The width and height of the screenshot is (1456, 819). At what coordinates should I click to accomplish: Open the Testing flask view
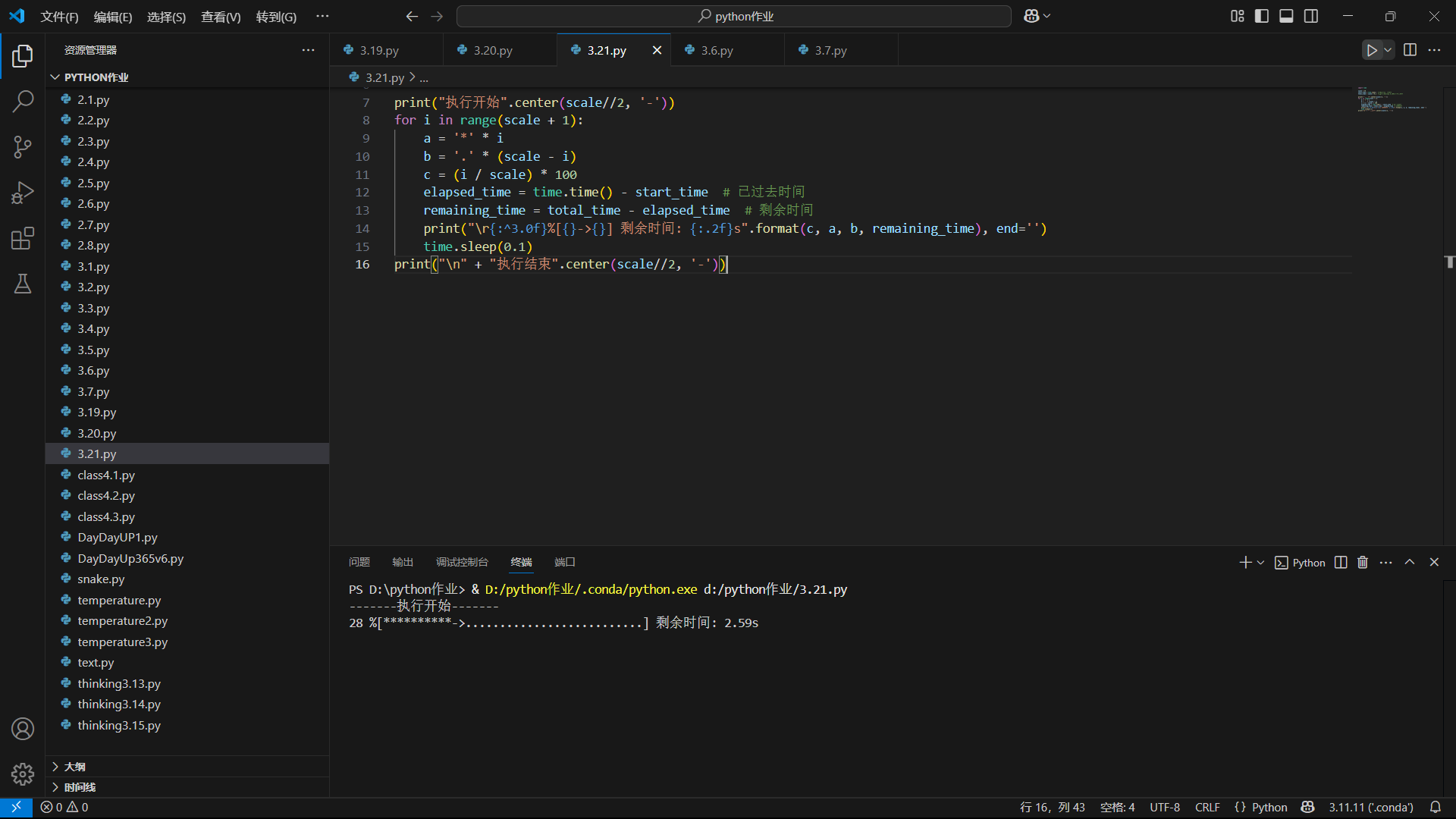tap(23, 284)
